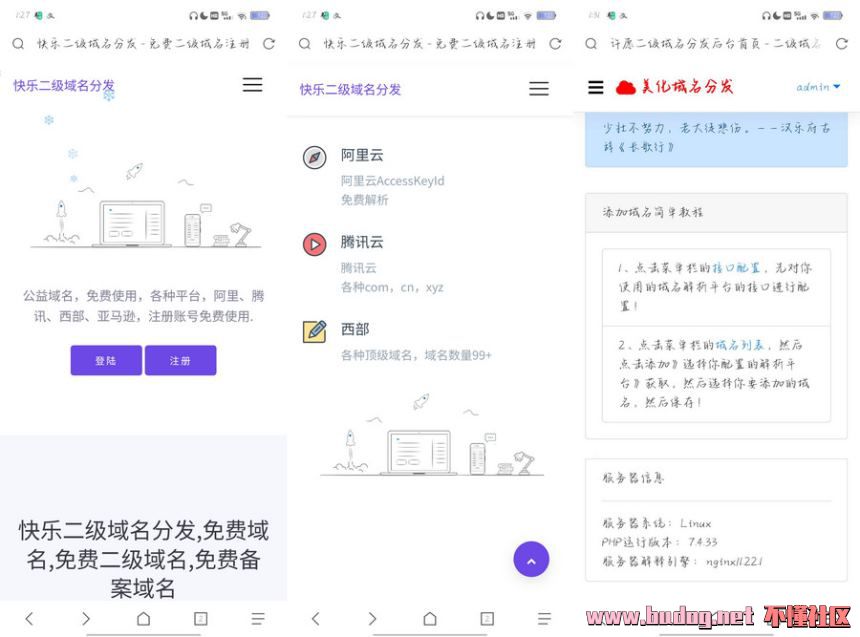860x637 pixels.
Task: Select the PHP运行版本 line
Action: point(659,542)
